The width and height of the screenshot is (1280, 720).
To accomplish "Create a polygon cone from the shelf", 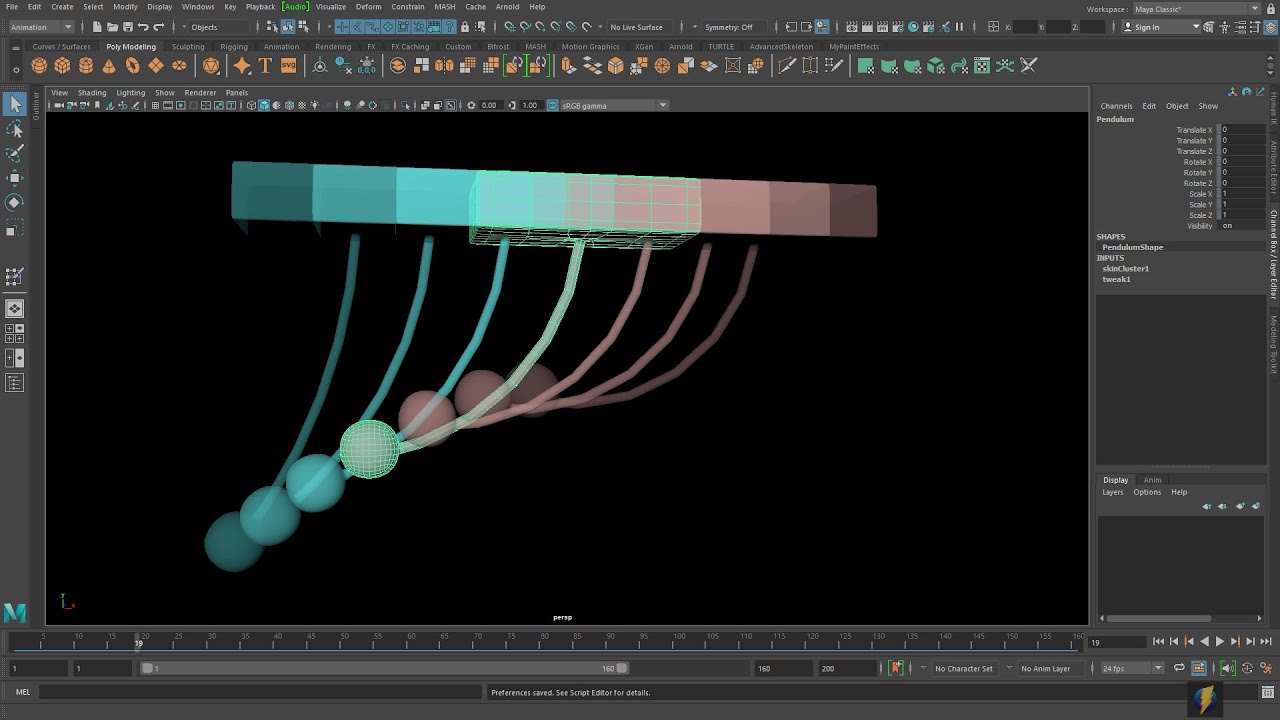I will pyautogui.click(x=109, y=66).
